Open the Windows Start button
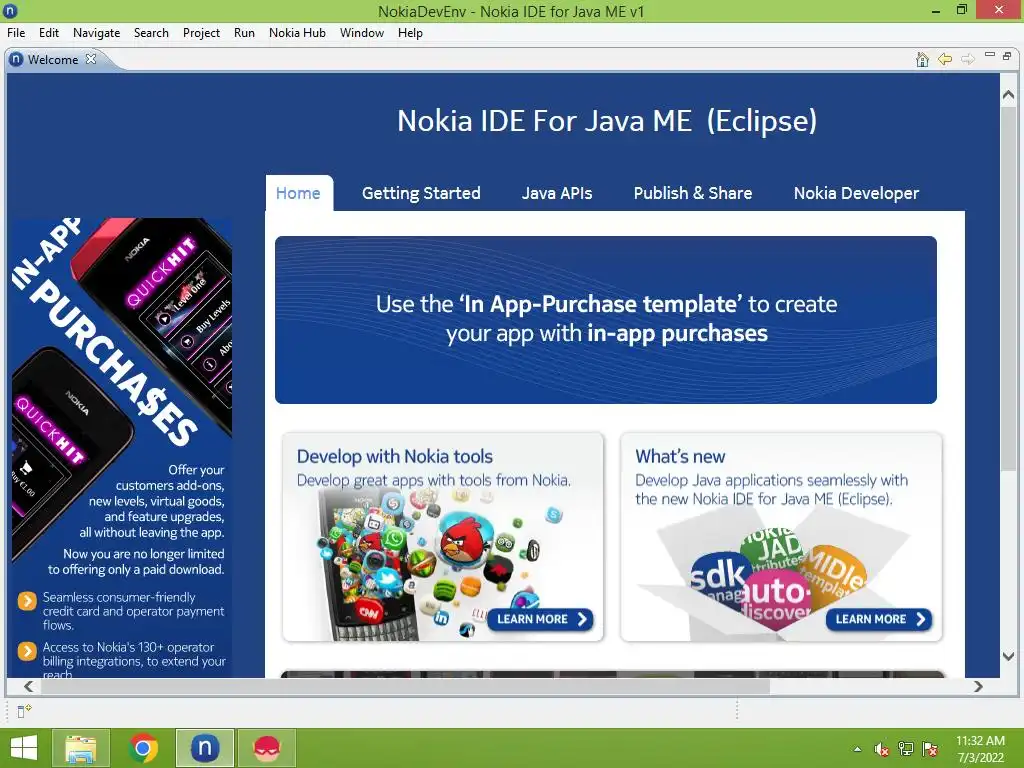 [x=24, y=748]
